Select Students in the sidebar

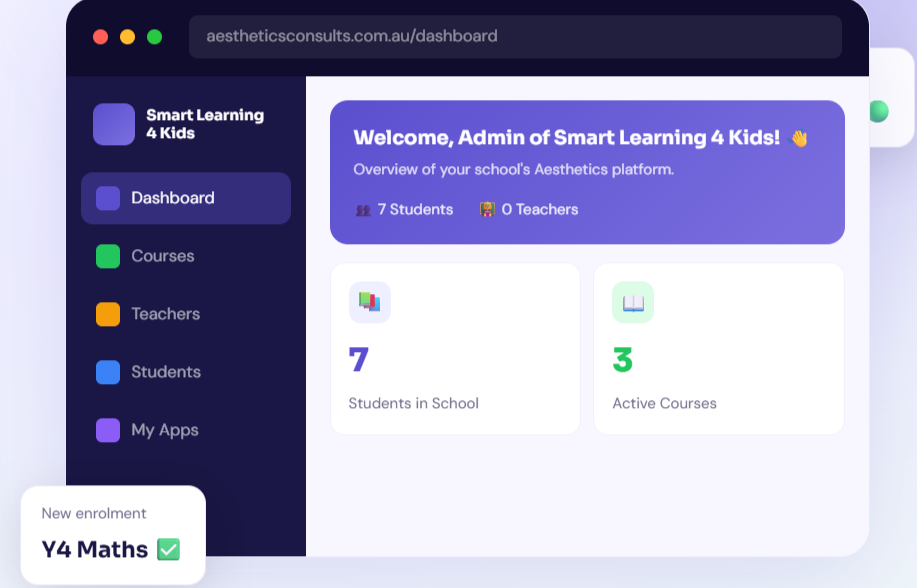(166, 372)
